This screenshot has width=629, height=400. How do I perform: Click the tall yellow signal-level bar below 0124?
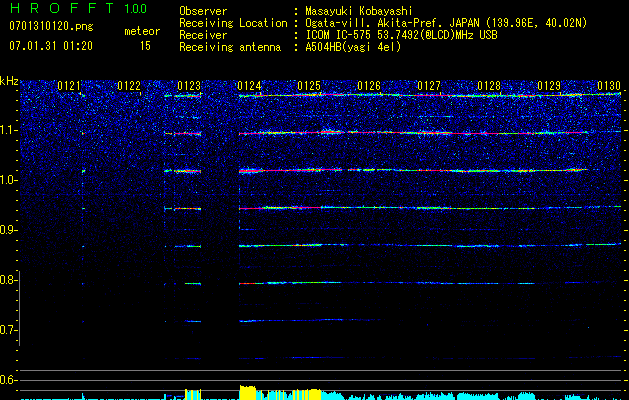[x=248, y=393]
